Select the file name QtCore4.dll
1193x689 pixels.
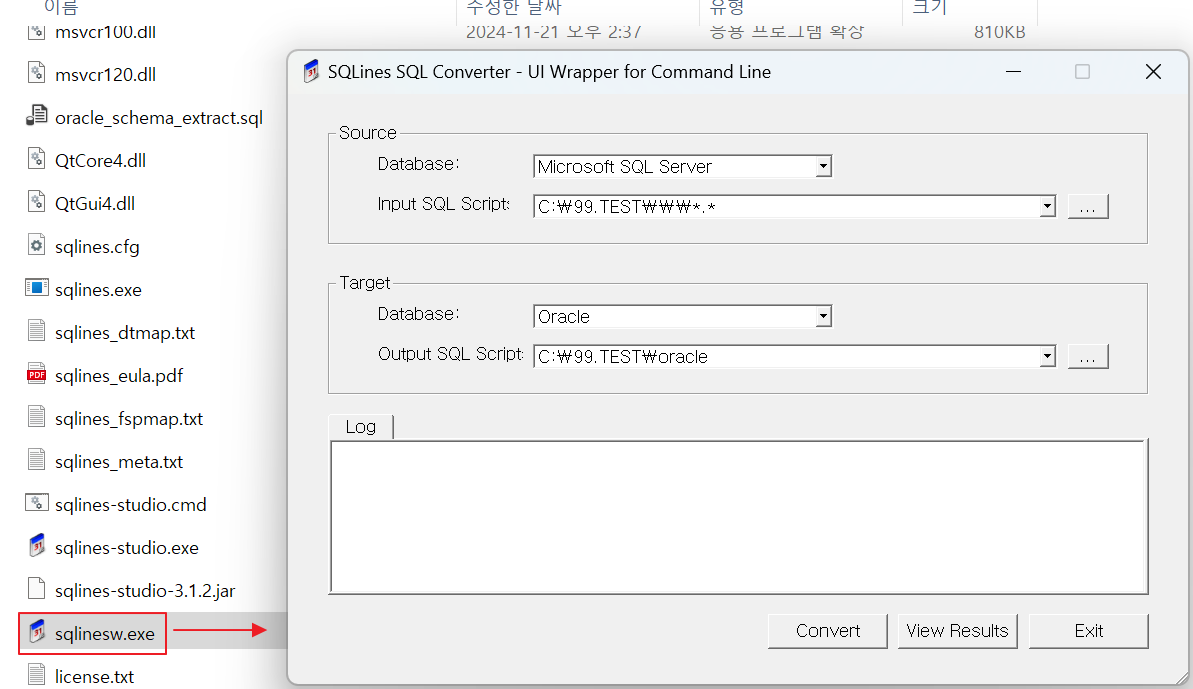pyautogui.click(x=100, y=160)
